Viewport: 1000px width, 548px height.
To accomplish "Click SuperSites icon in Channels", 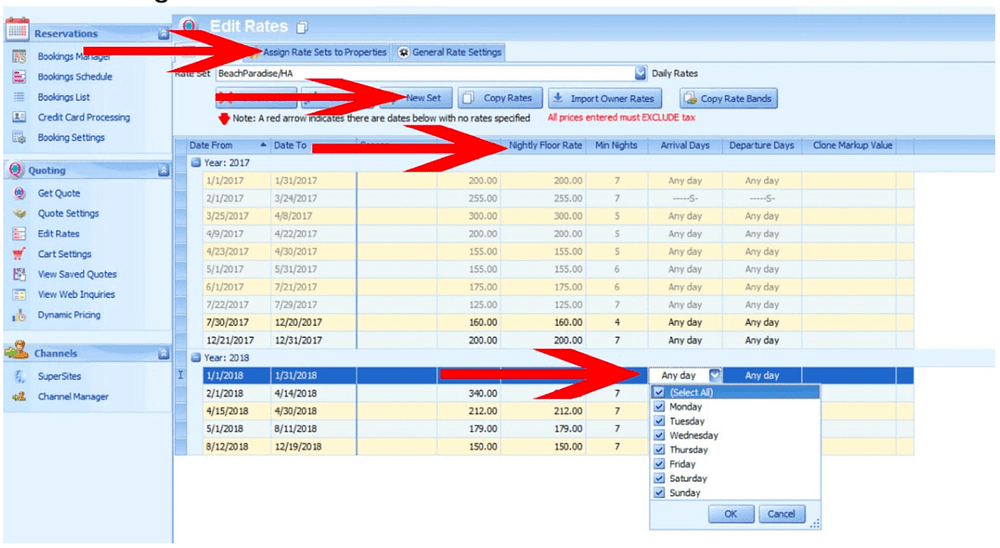I will (x=19, y=376).
